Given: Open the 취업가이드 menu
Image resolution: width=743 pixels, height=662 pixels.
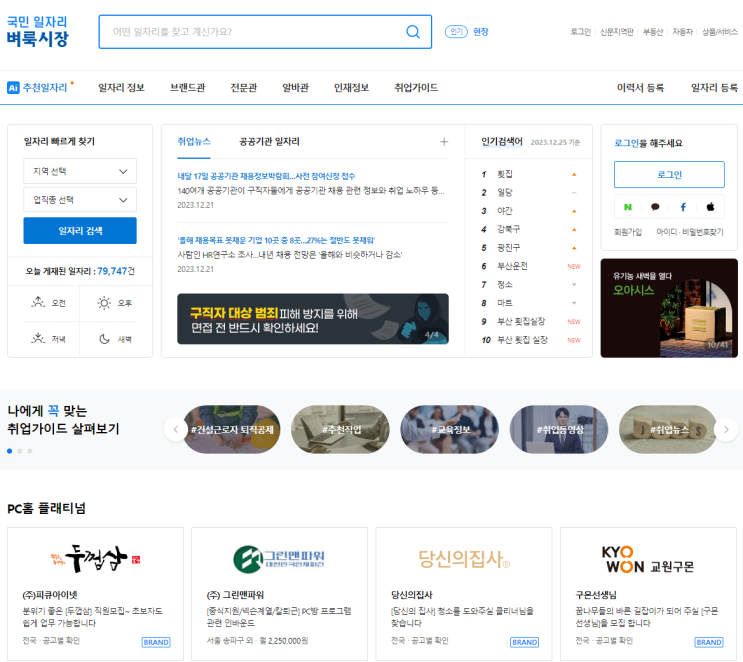Looking at the screenshot, I should pyautogui.click(x=416, y=88).
